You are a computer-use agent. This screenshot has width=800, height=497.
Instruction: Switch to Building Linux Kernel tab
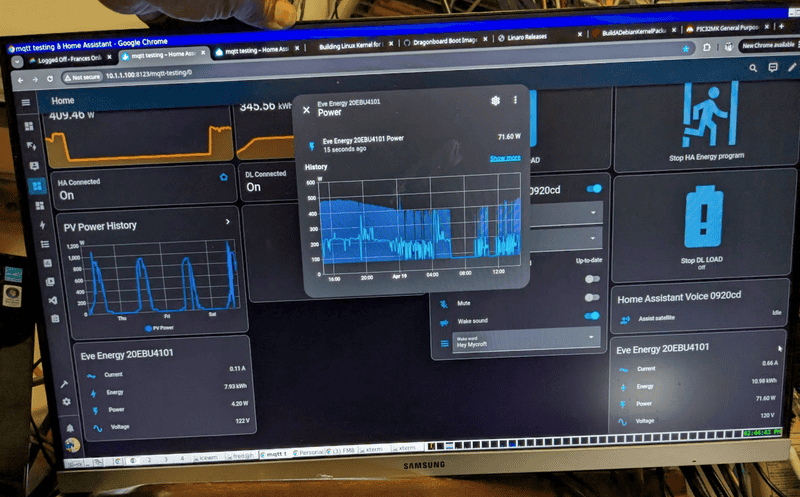tap(351, 45)
